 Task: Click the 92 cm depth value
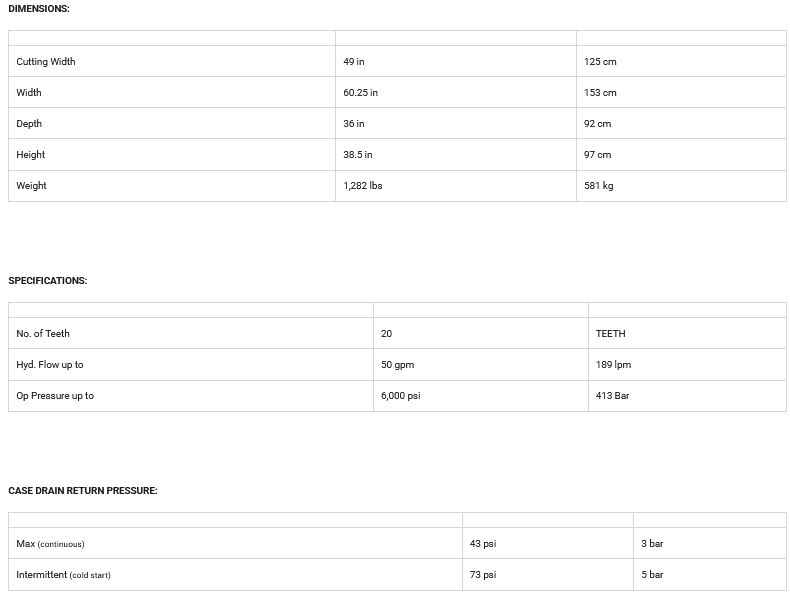[x=597, y=124]
